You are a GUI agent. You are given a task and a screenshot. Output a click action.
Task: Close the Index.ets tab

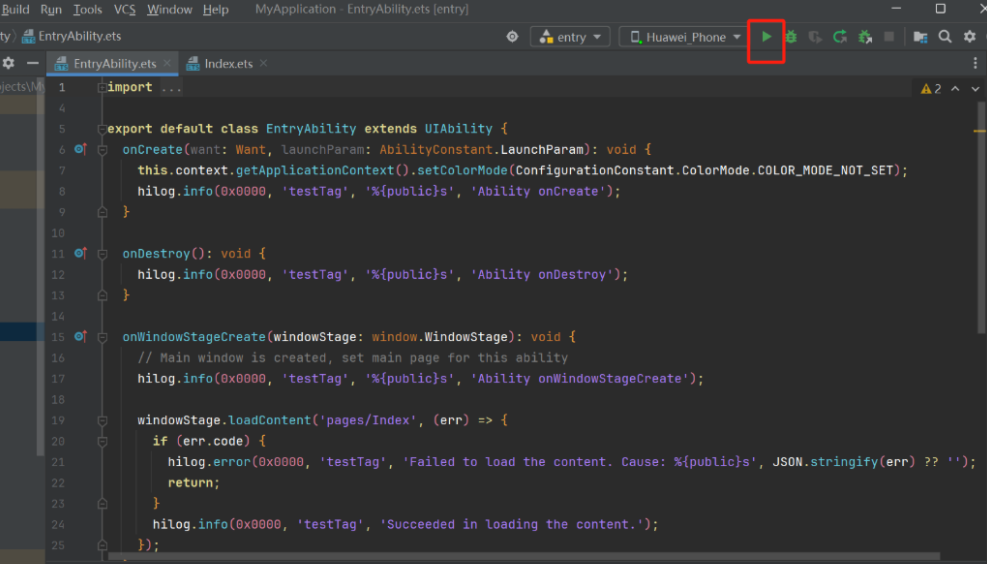click(263, 63)
